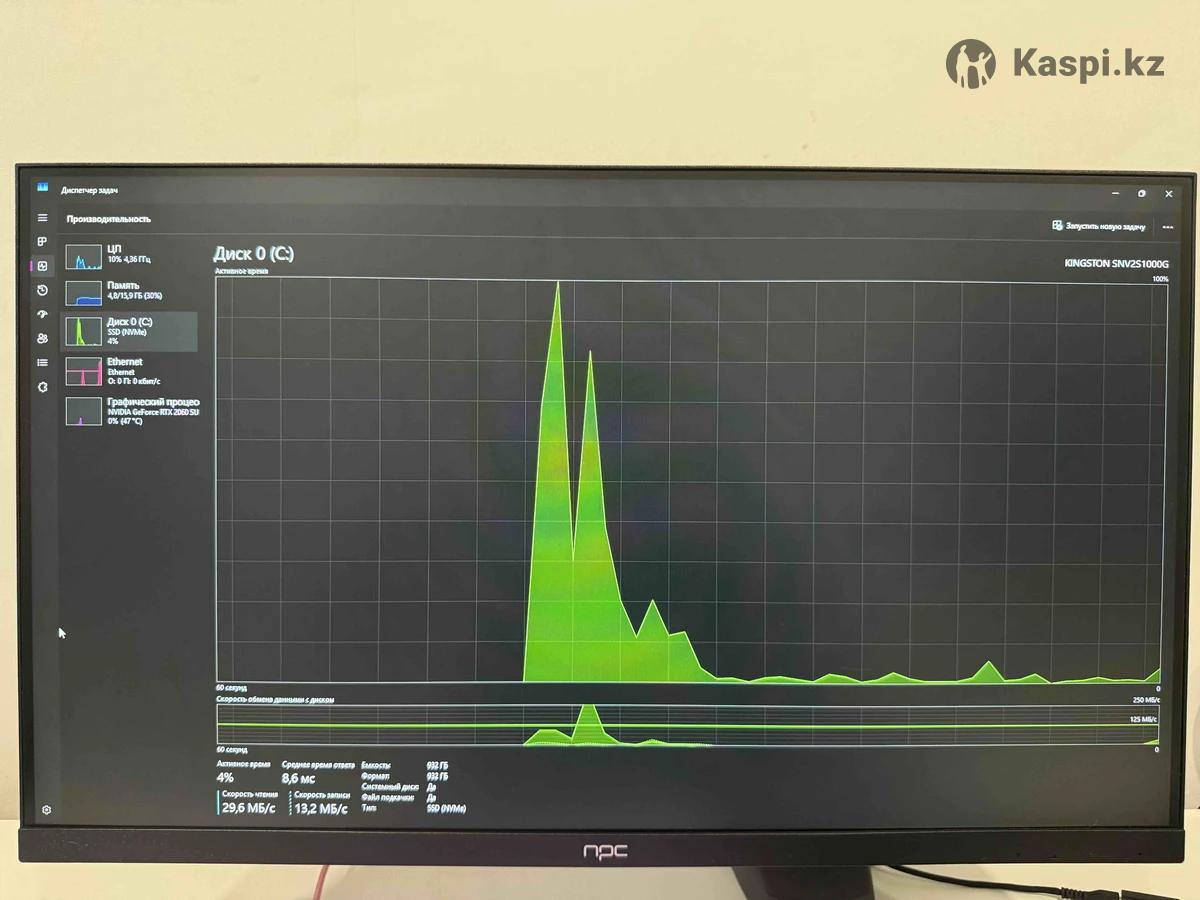Maximize the Task Manager window
Viewport: 1200px width, 900px height.
point(1142,193)
